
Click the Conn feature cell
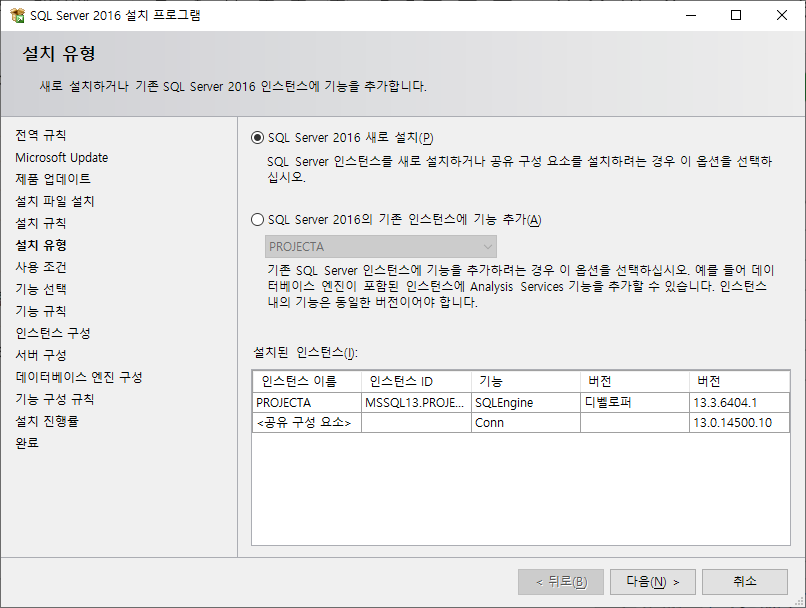point(526,423)
